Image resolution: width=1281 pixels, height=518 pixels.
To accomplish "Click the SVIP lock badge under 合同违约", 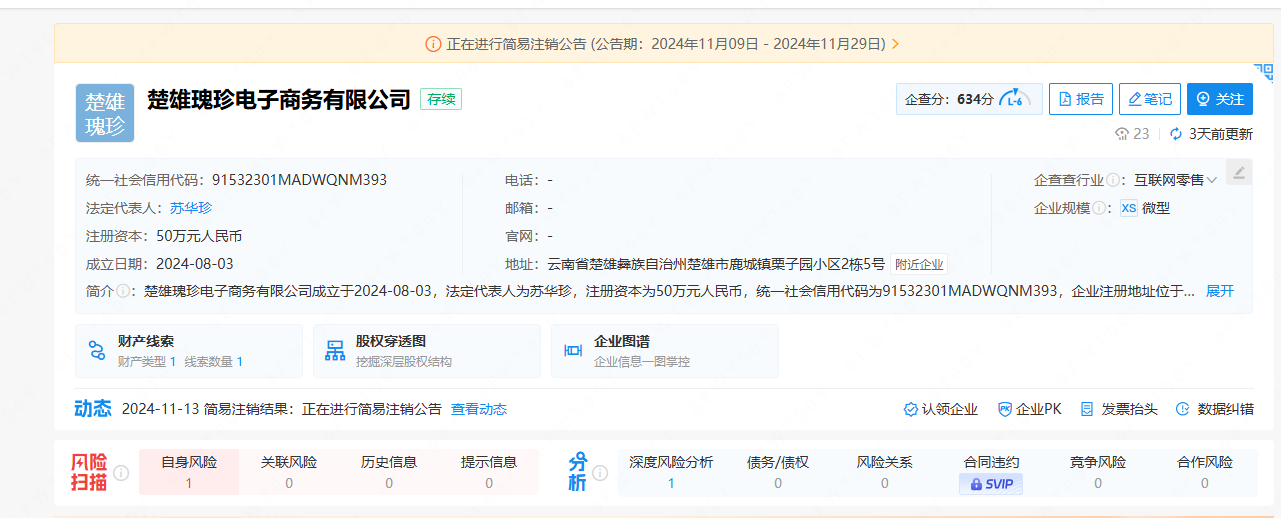I will click(991, 484).
